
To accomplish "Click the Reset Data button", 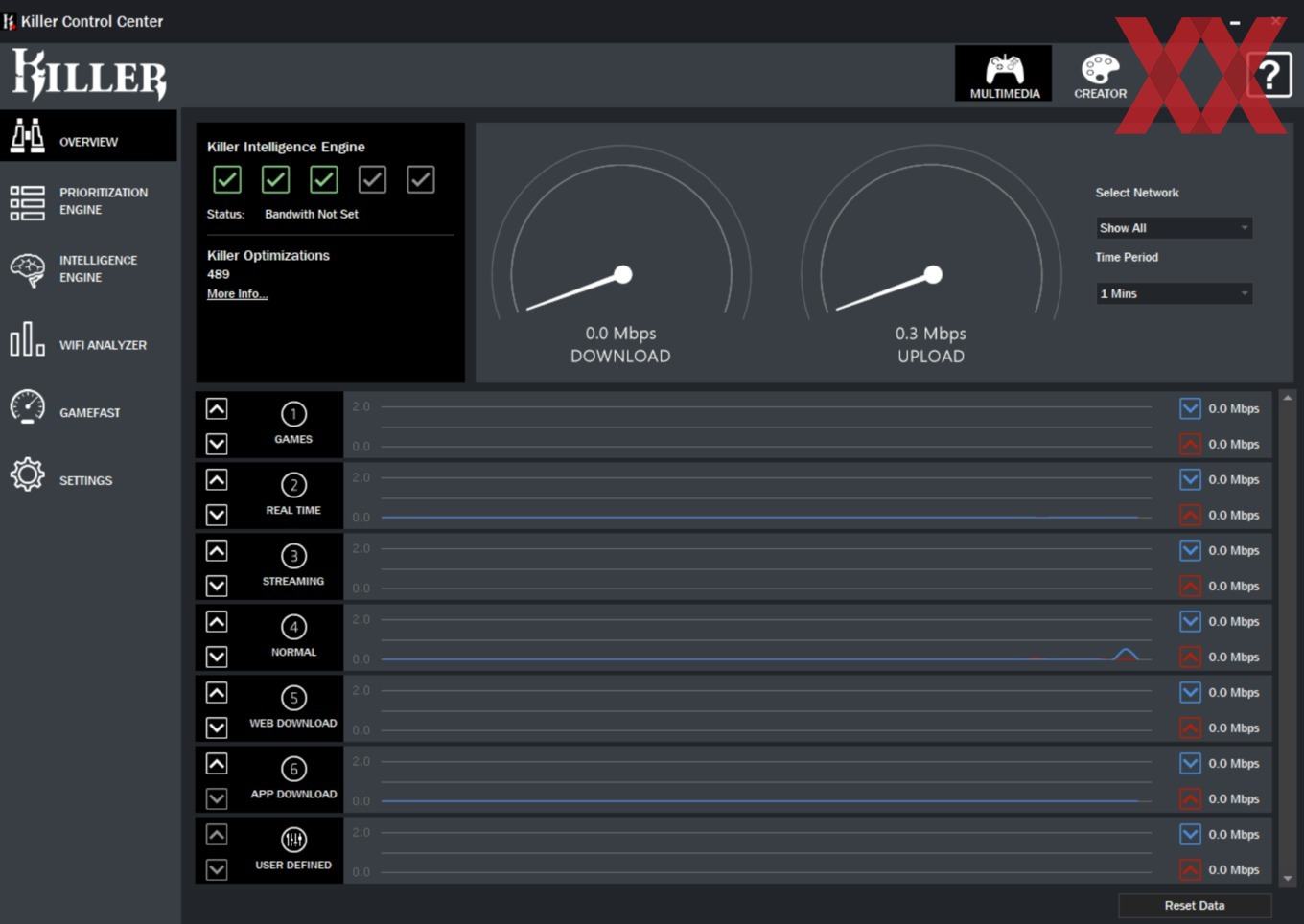I will tap(1195, 905).
